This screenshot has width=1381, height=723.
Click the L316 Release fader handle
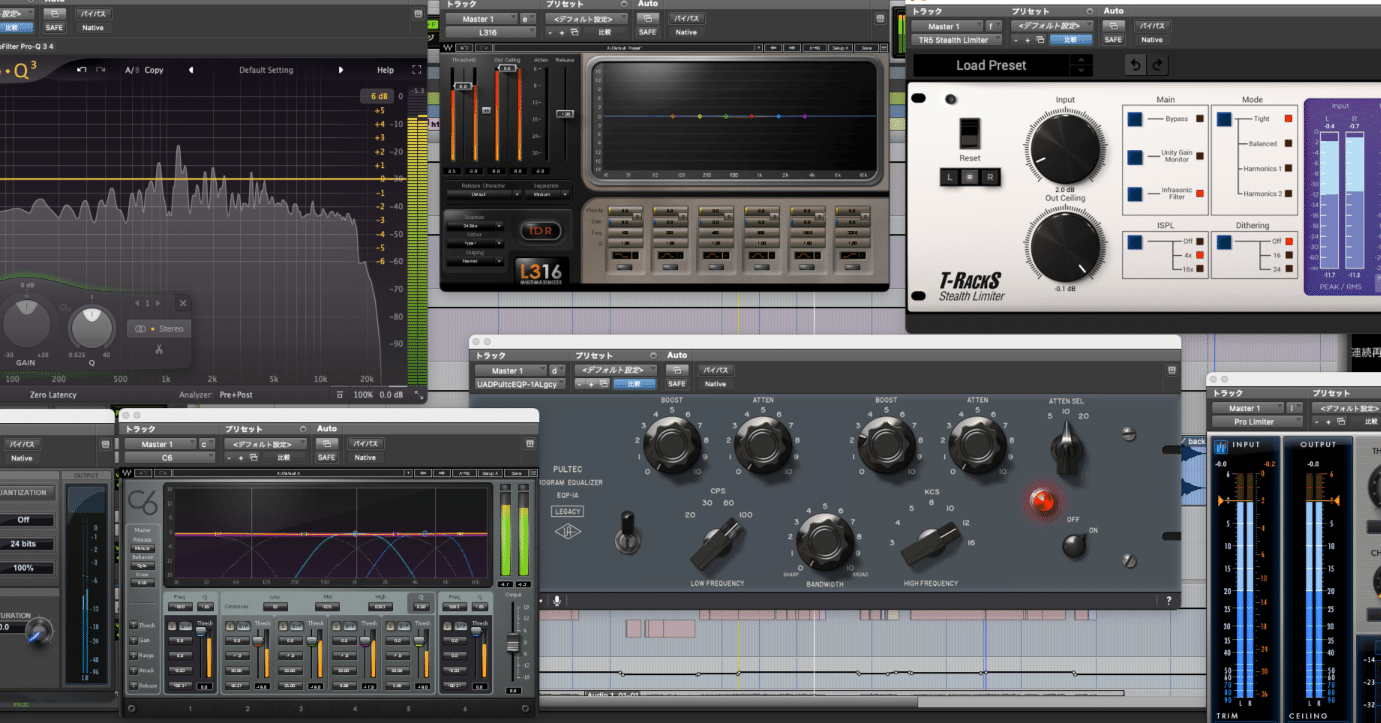click(x=565, y=114)
